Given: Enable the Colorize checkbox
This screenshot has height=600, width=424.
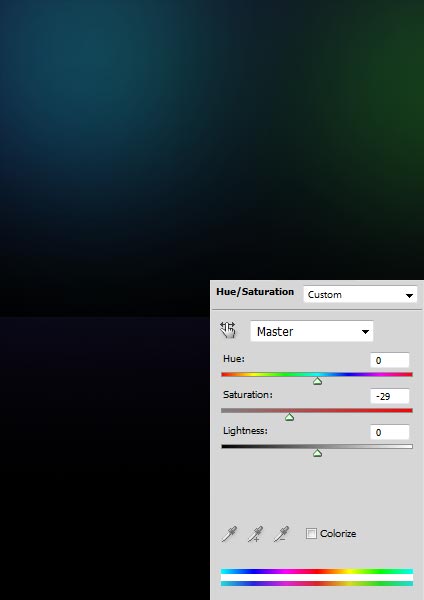Looking at the screenshot, I should (x=311, y=533).
